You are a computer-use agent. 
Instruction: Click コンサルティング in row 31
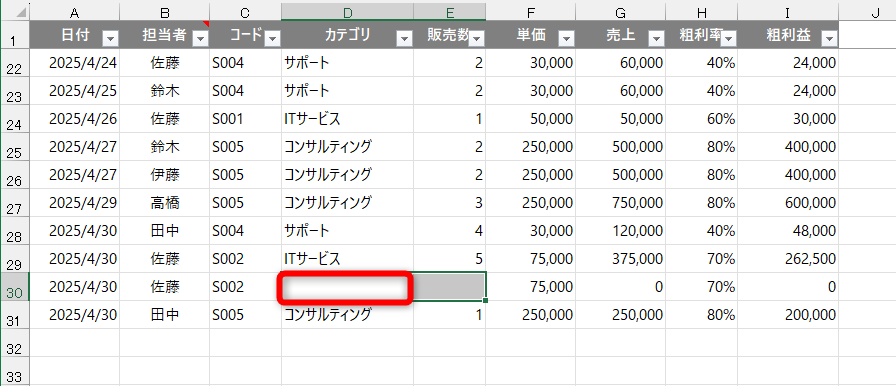328,315
